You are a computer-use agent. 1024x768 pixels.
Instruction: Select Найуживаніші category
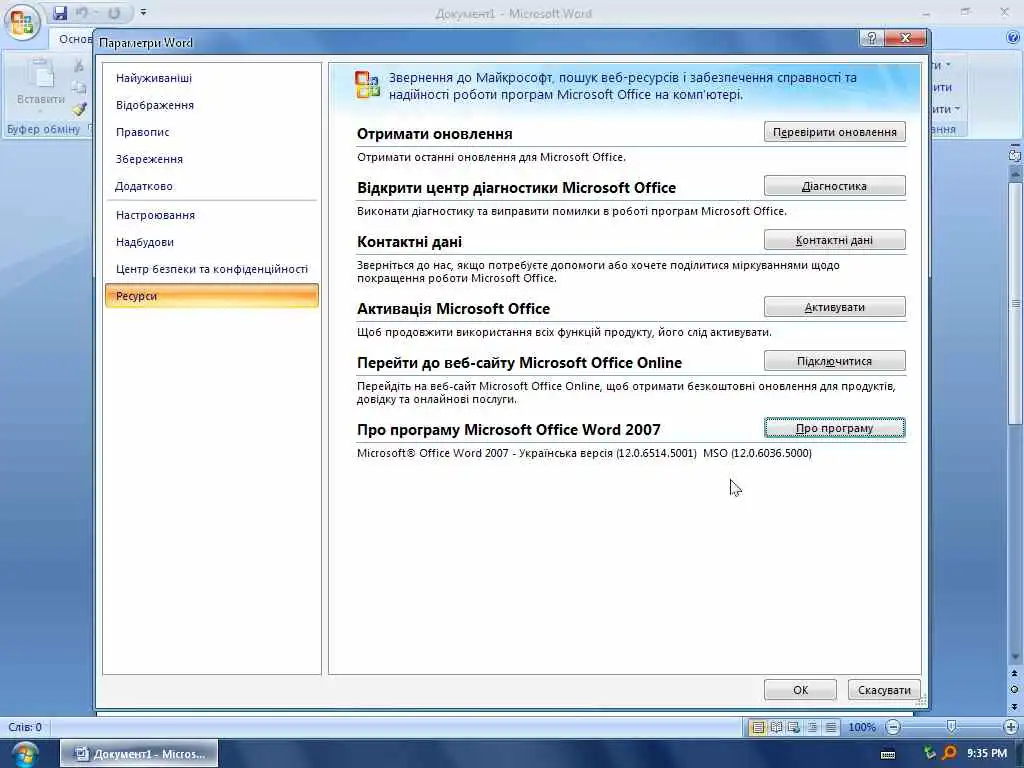[x=212, y=78]
